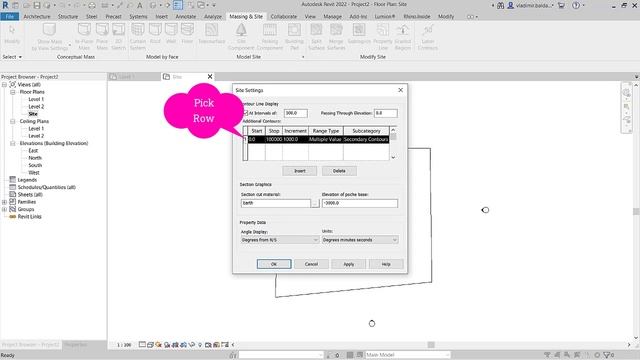Image resolution: width=640 pixels, height=360 pixels.
Task: Click the At Intervals of value field
Action: [296, 113]
